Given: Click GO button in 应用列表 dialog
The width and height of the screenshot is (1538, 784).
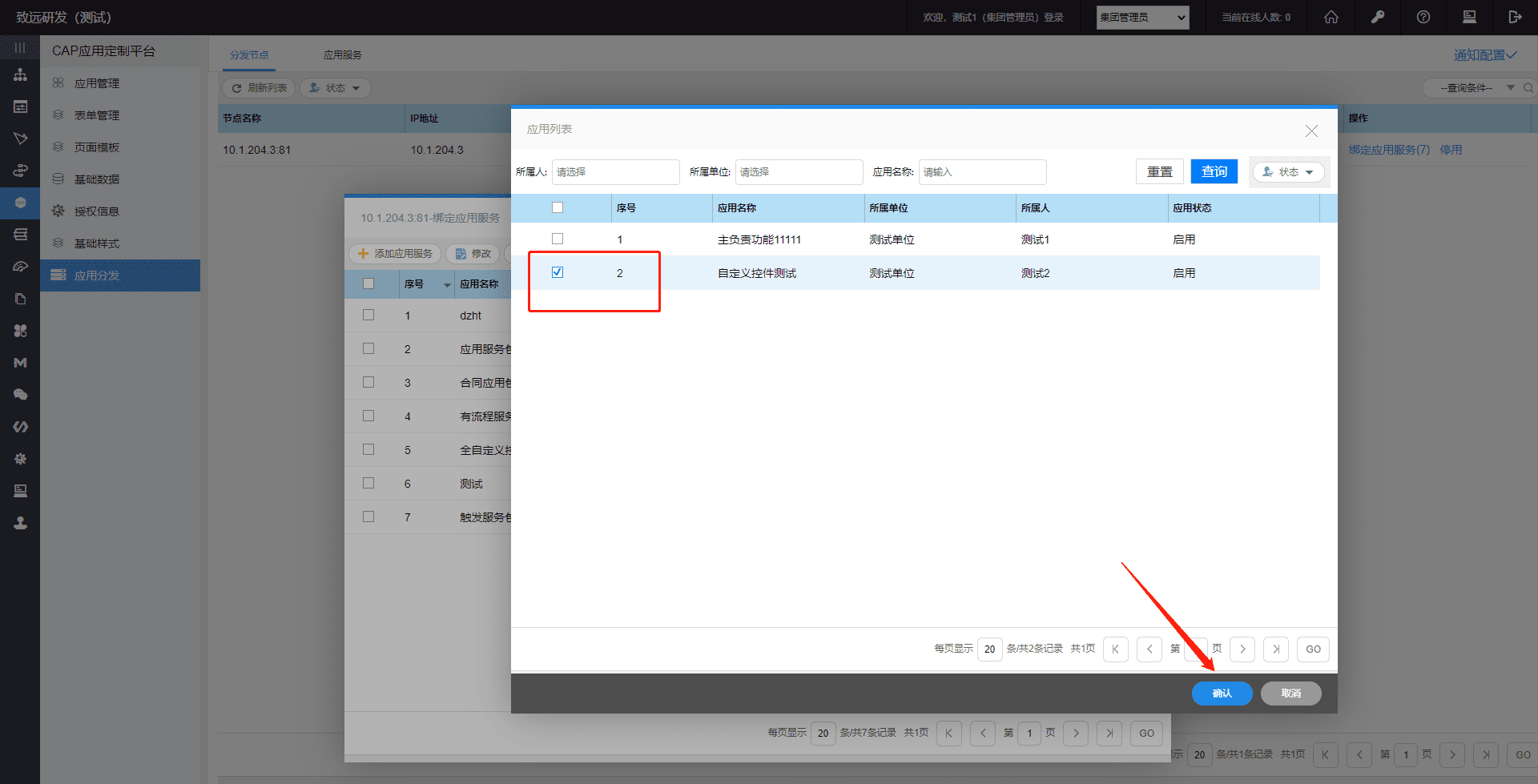Looking at the screenshot, I should coord(1313,649).
